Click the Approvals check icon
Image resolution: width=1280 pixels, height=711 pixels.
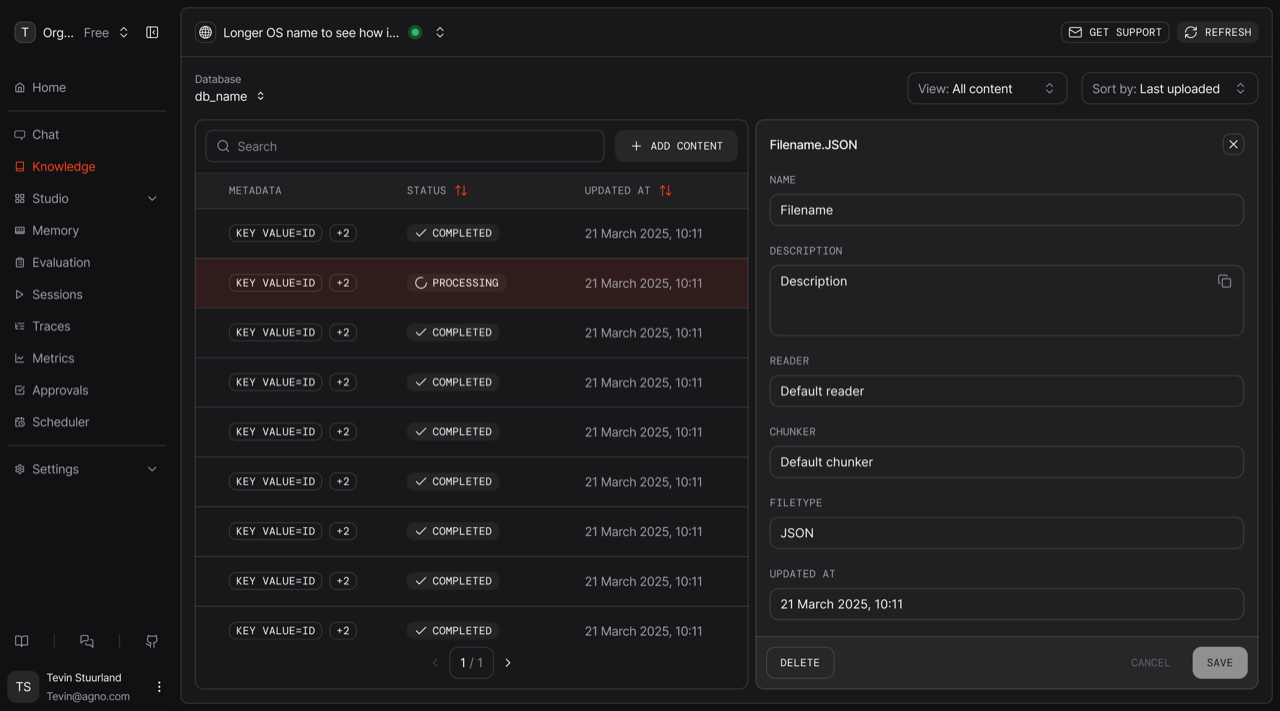click(20, 391)
